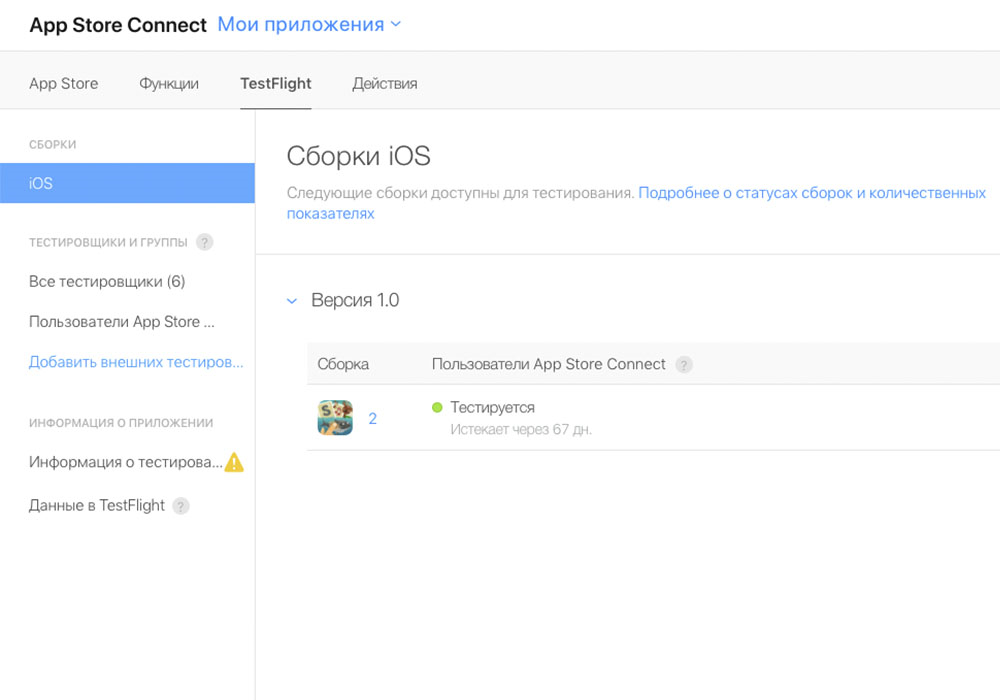Click help icon beside Пользователи App Store Connect

684,365
